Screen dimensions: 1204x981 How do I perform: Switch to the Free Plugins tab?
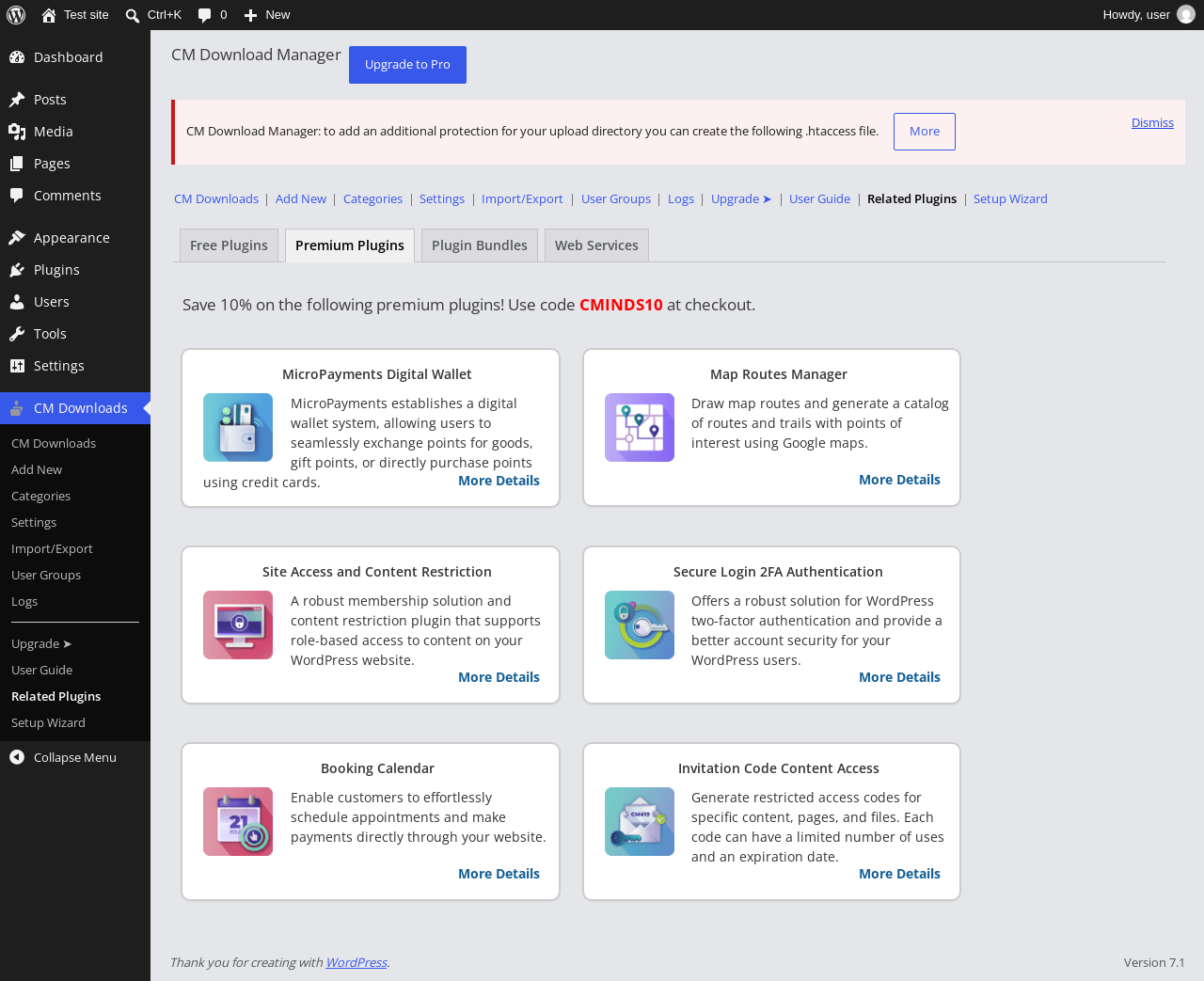229,245
